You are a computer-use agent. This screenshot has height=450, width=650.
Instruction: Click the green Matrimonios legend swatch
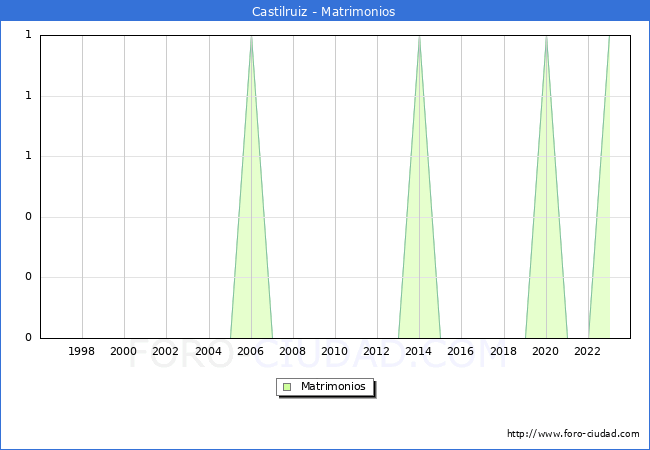click(x=287, y=387)
